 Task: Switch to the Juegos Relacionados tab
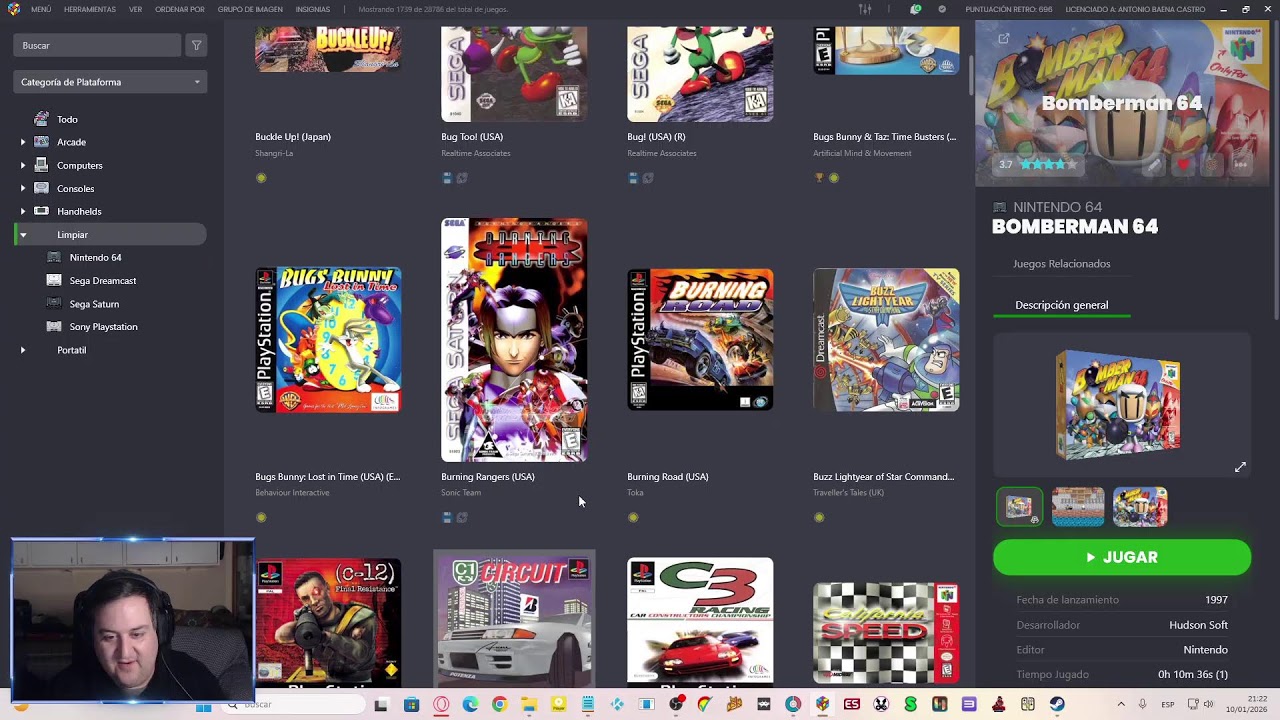click(x=1061, y=264)
